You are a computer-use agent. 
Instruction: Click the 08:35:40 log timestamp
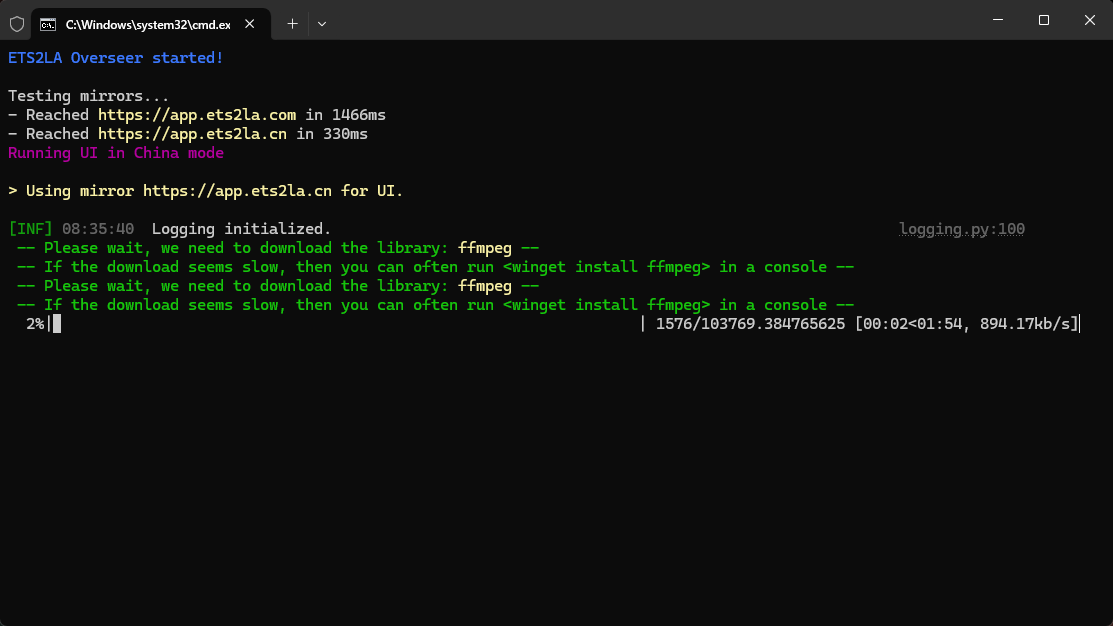pos(98,229)
